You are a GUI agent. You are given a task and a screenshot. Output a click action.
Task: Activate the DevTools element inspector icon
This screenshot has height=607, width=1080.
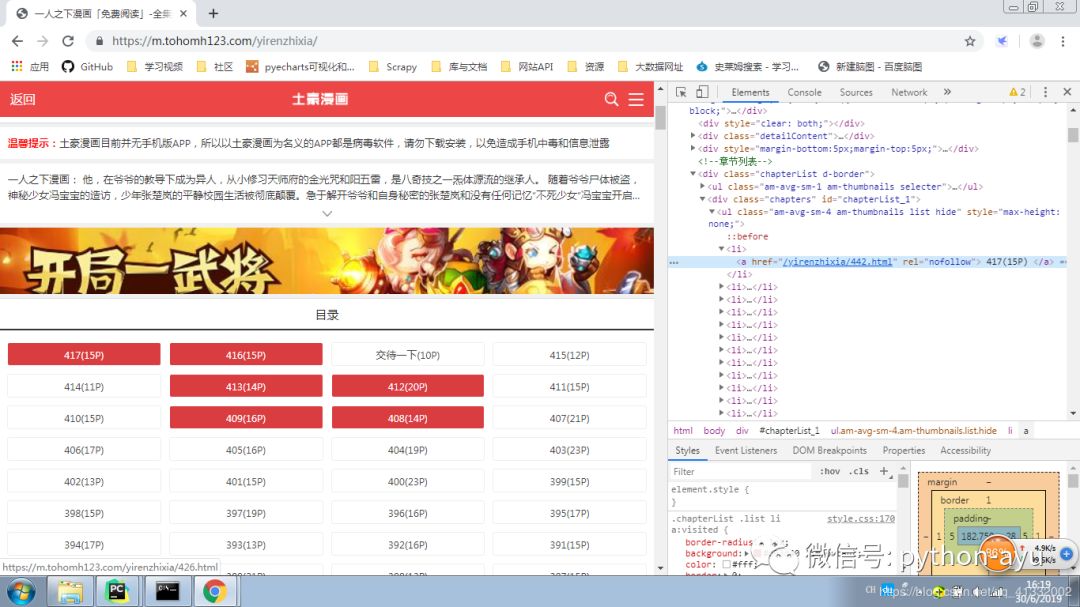click(x=681, y=92)
